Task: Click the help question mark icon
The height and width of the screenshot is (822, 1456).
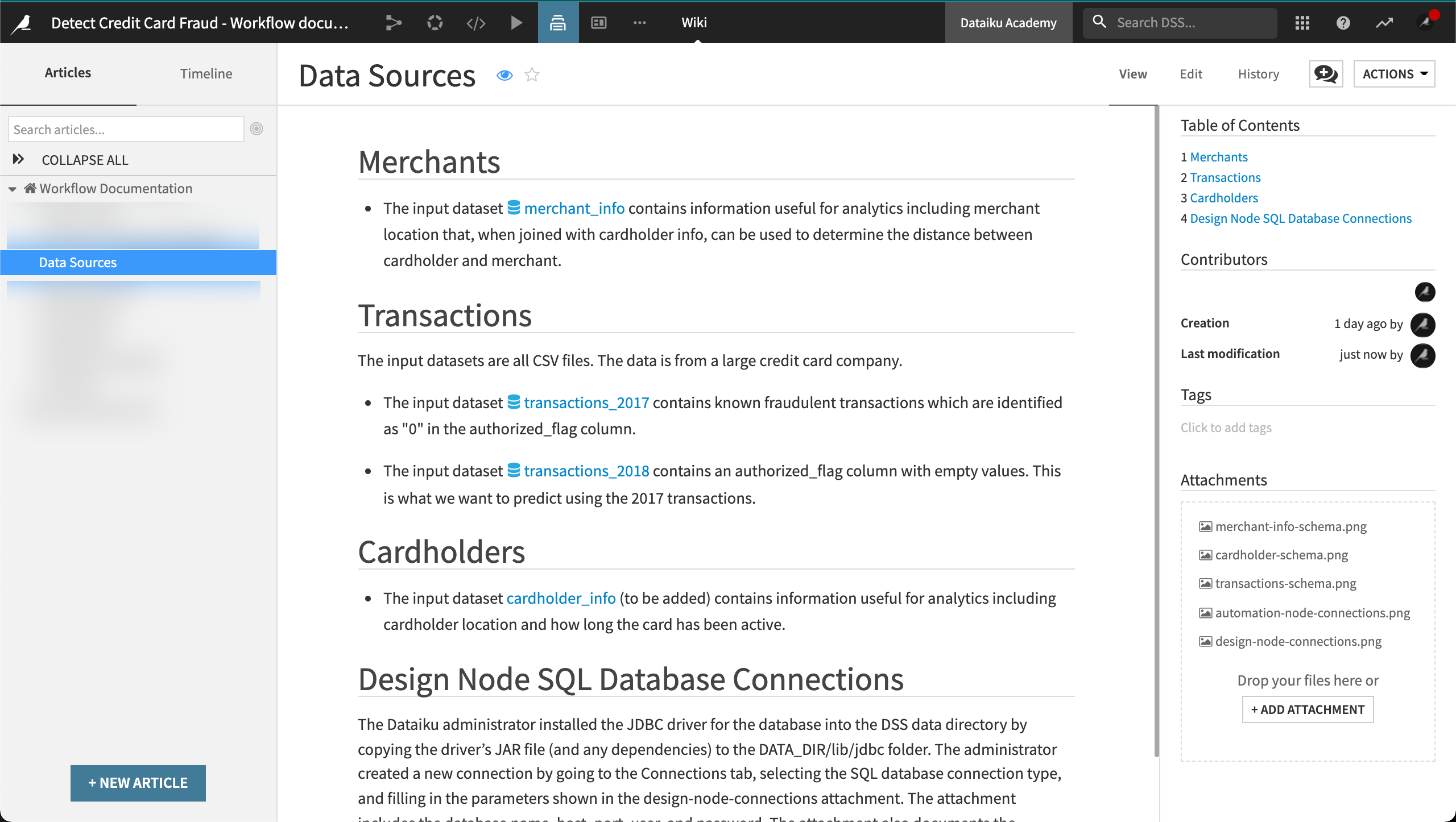Action: pyautogui.click(x=1343, y=23)
